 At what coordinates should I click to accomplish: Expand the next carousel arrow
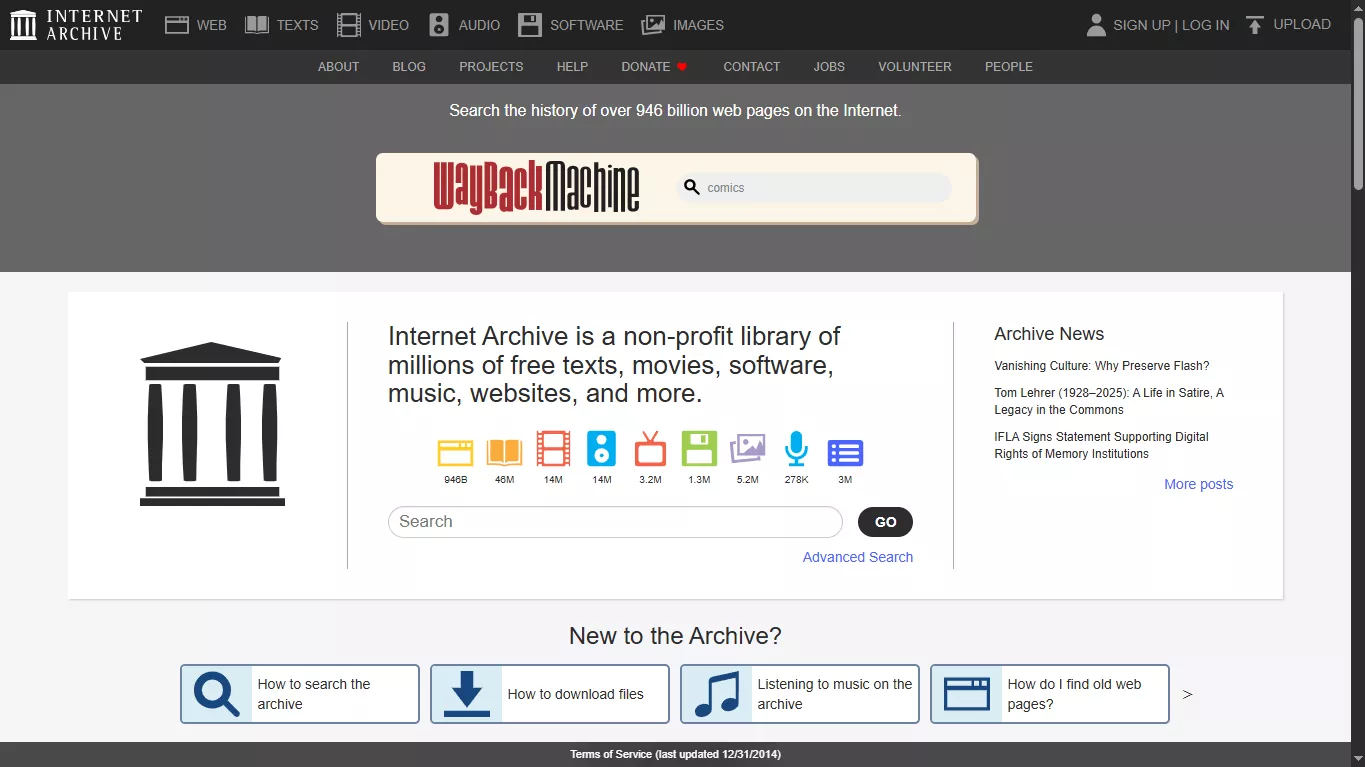pyautogui.click(x=1186, y=693)
